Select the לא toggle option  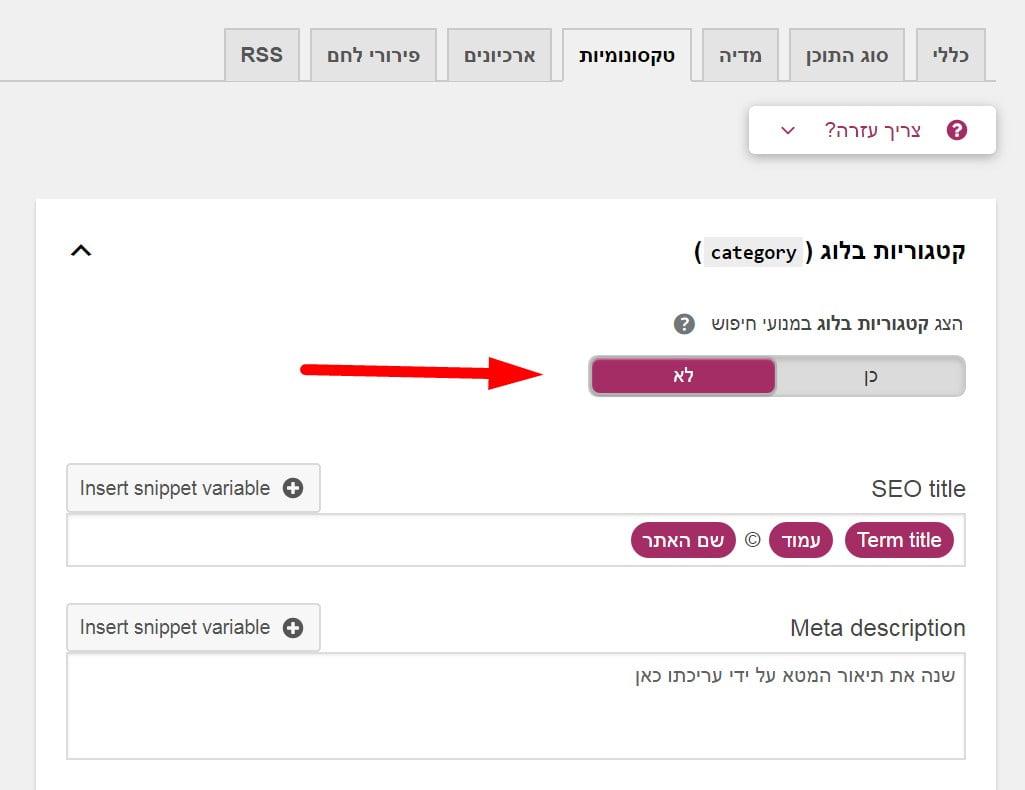pyautogui.click(x=683, y=377)
